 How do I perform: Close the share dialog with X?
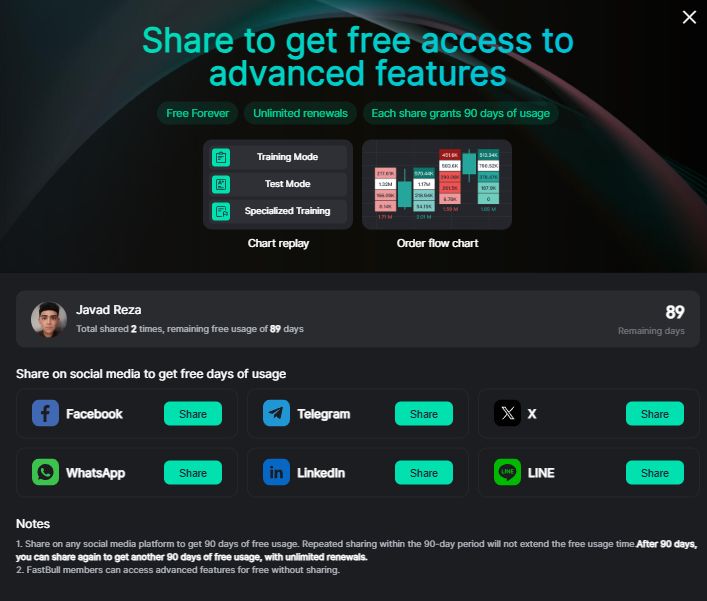[689, 18]
